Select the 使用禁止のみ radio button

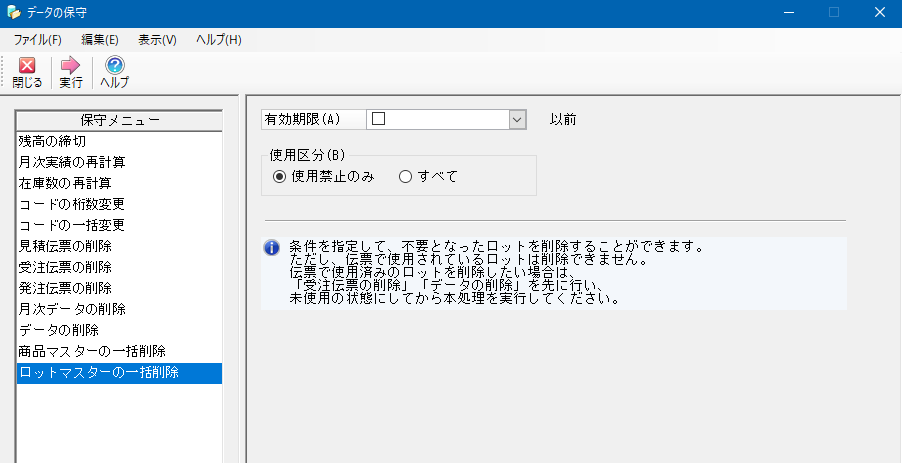pos(279,177)
